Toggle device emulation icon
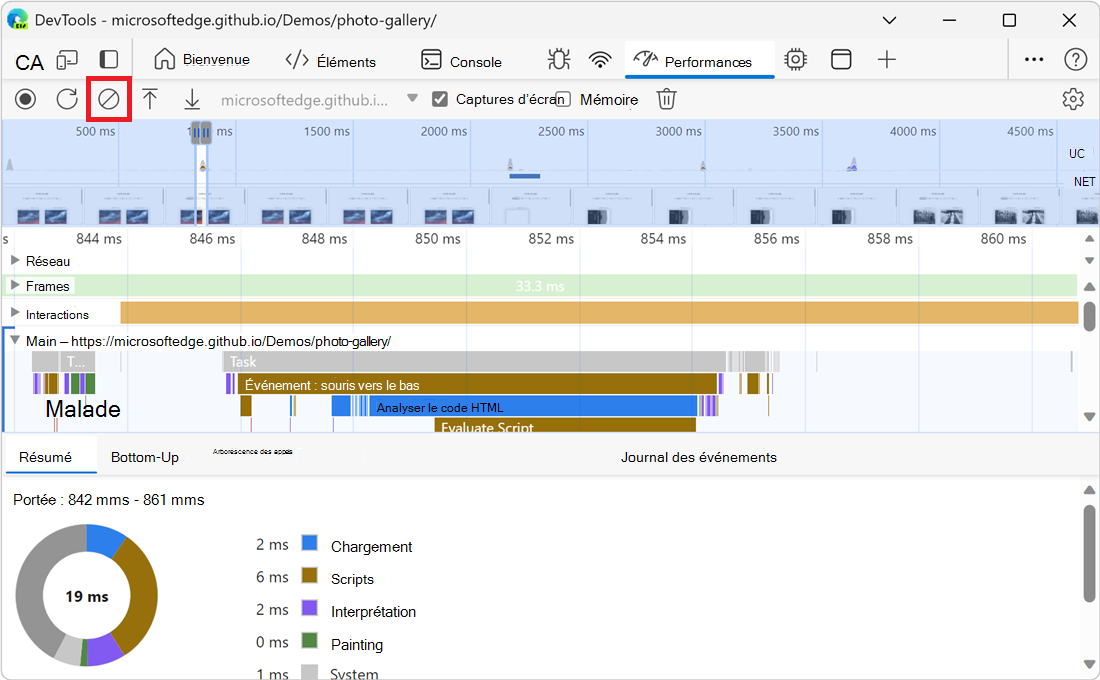The image size is (1100, 680). point(67,60)
